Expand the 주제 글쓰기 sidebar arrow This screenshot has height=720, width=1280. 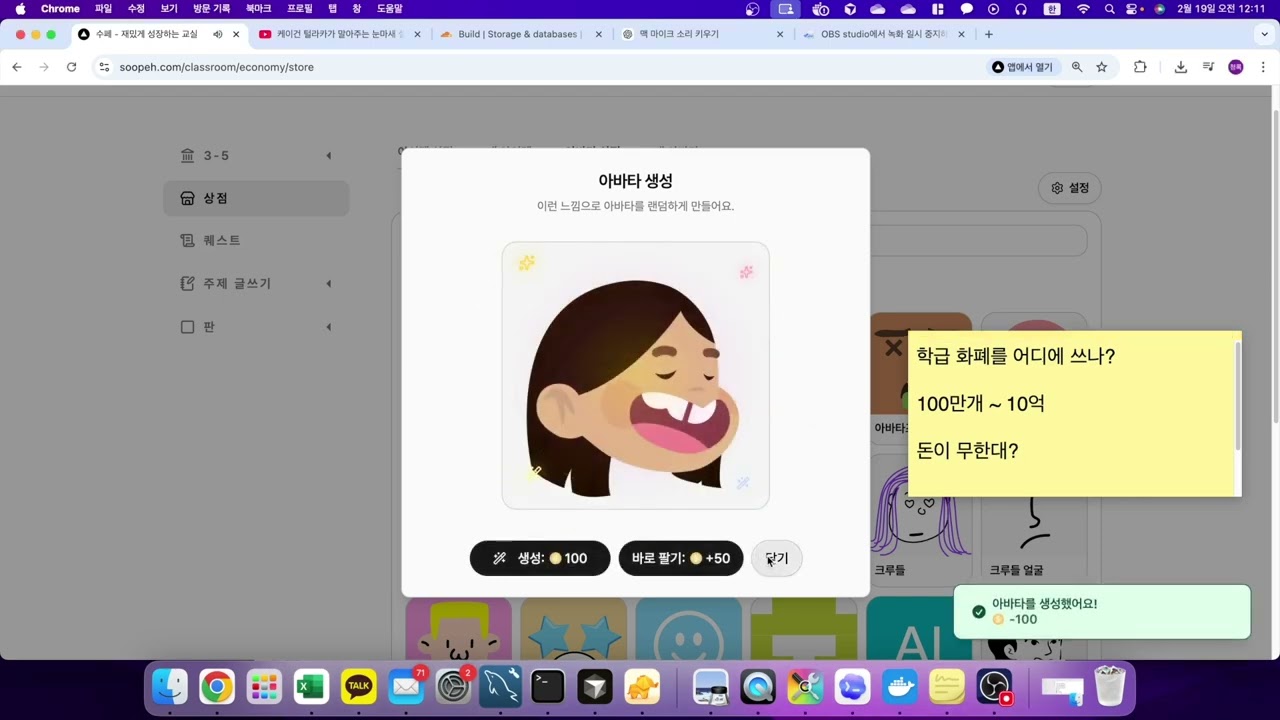point(328,284)
